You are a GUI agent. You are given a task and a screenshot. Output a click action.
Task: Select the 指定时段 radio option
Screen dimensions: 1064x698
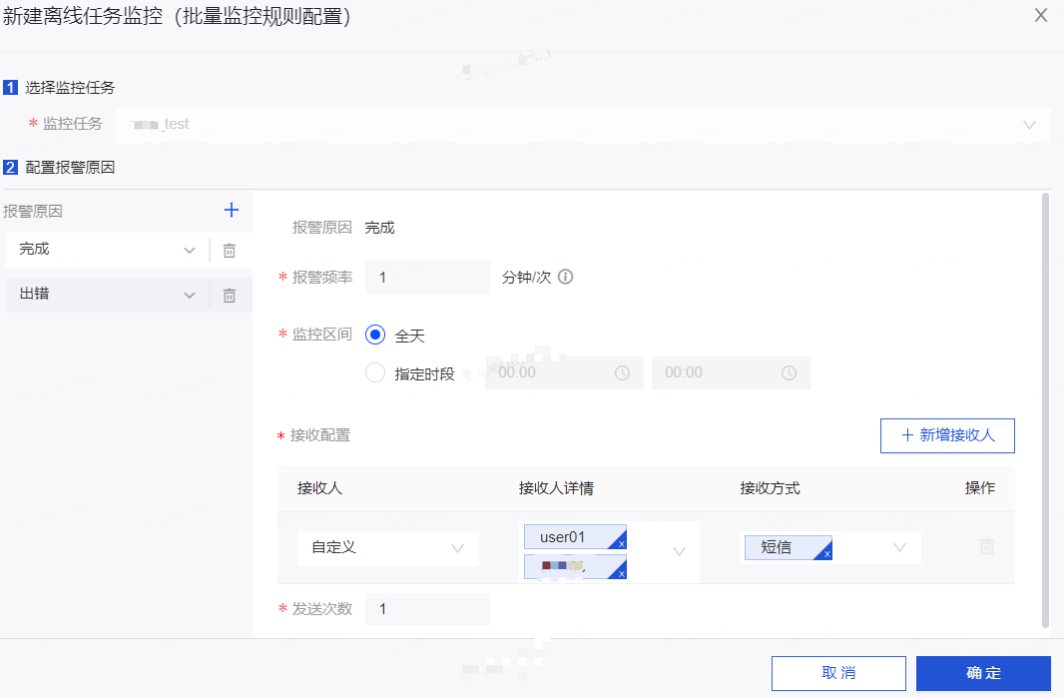(x=376, y=373)
